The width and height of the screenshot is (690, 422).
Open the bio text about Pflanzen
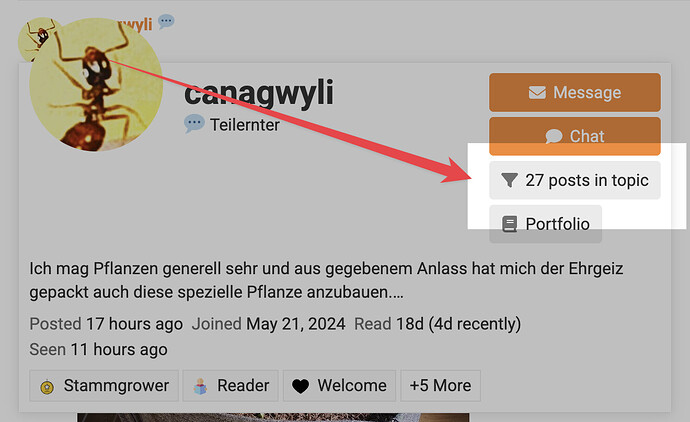(326, 280)
